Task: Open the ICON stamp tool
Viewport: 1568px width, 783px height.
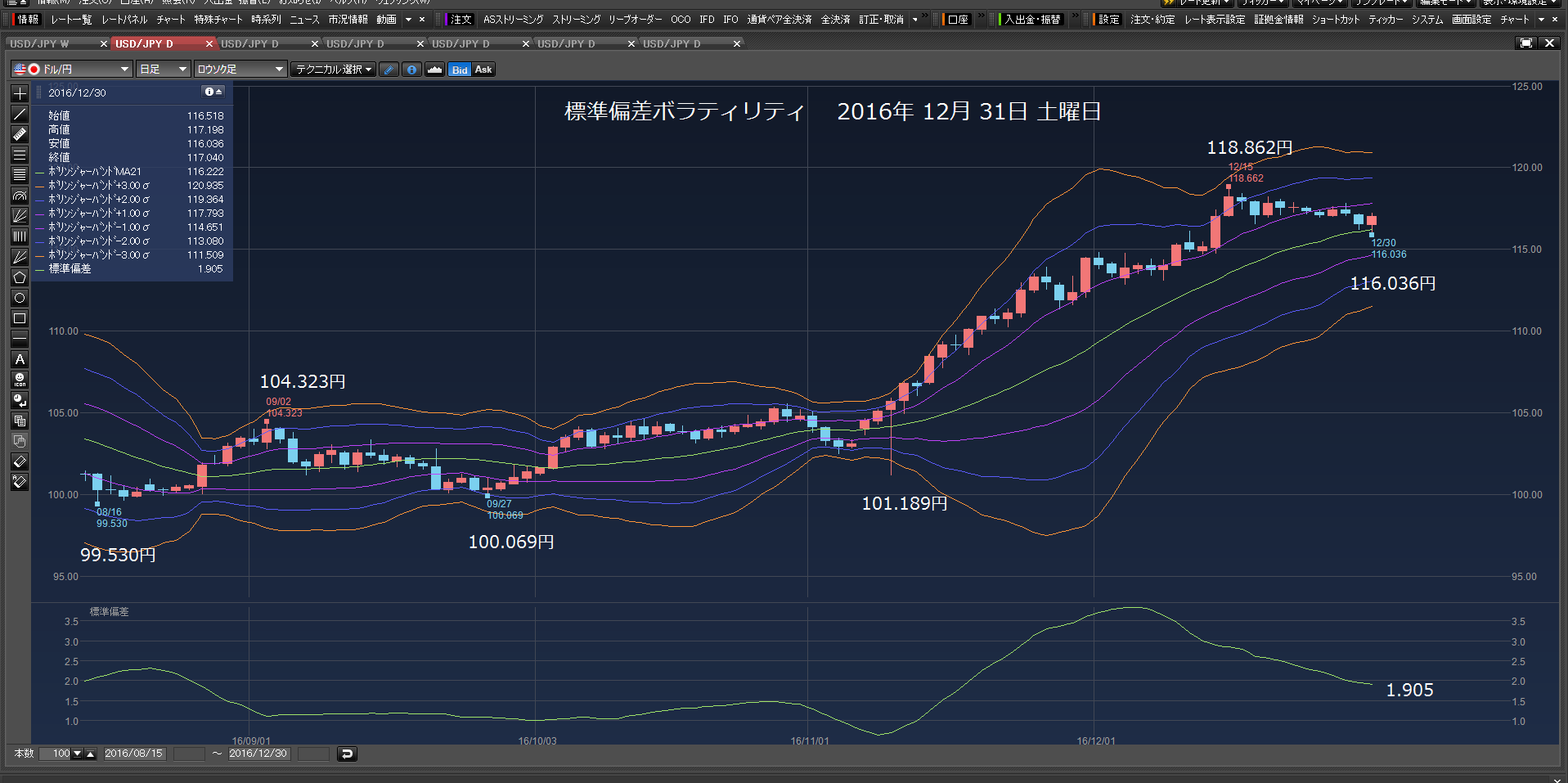Action: point(20,380)
